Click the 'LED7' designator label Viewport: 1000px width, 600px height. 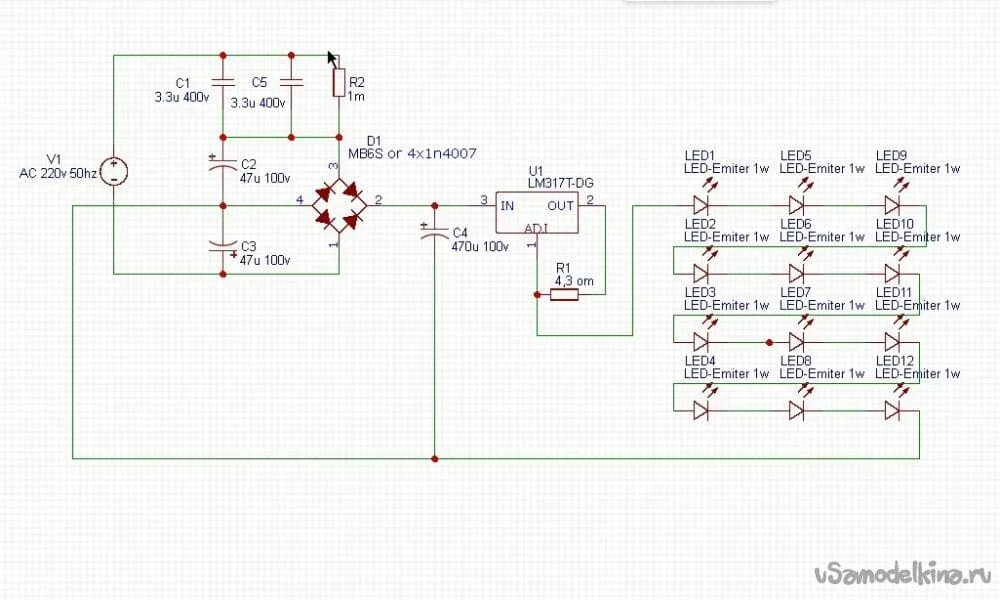pos(795,292)
